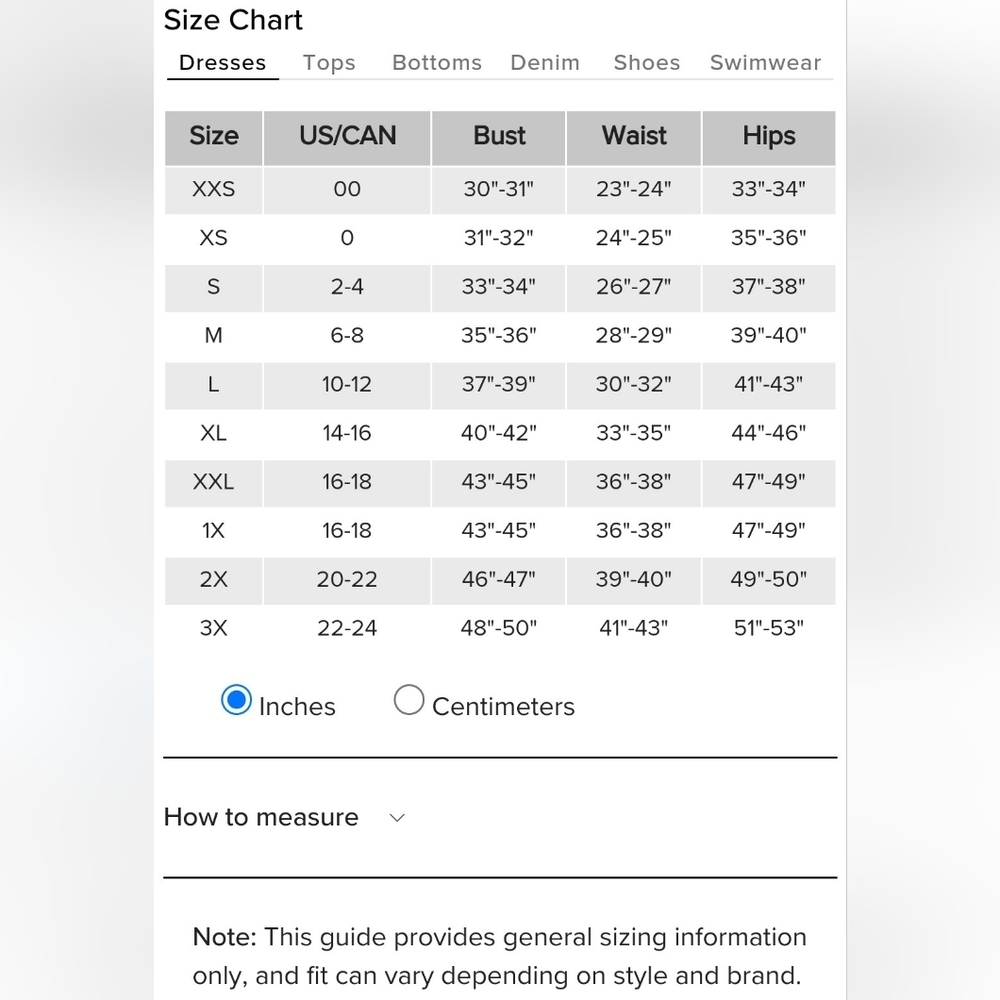Click the Hips column header
The width and height of the screenshot is (1000, 1000).
[x=768, y=138]
